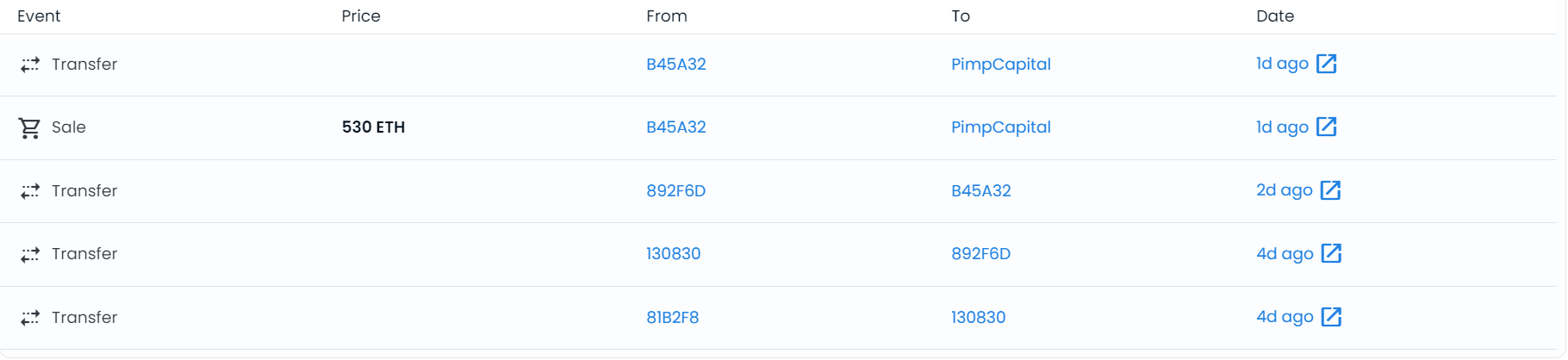Open PimpCapital recipient in the Sale row
Screen dimensions: 1568x360
1001,127
